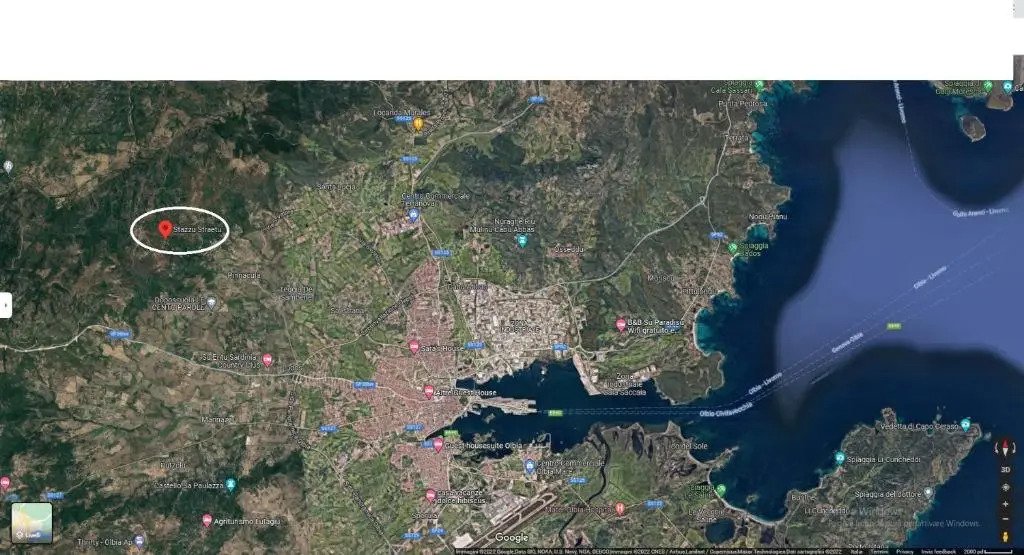1024x555 pixels.
Task: Zoom in with the plus button
Action: (x=1005, y=503)
